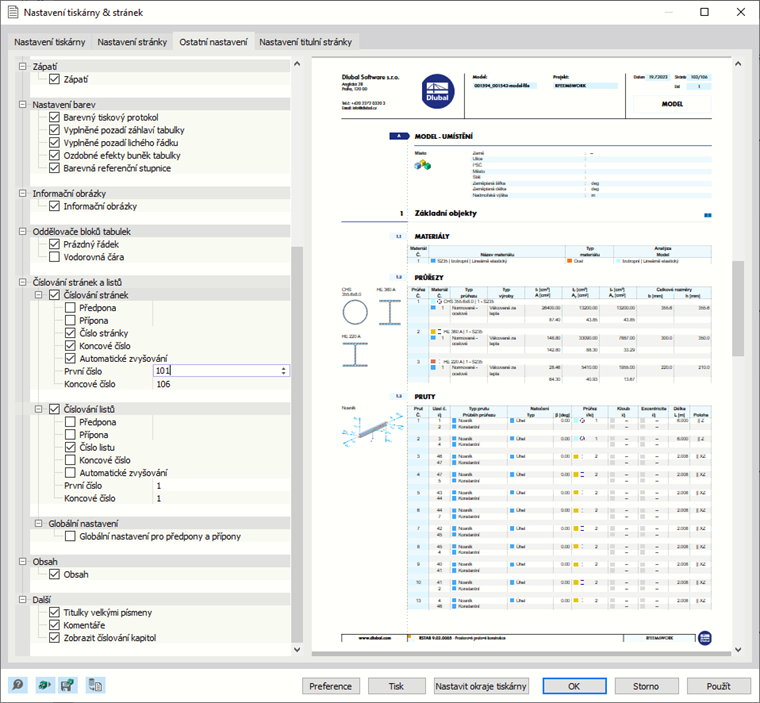Uncheck Informační obrázky checkbox

[x=54, y=206]
